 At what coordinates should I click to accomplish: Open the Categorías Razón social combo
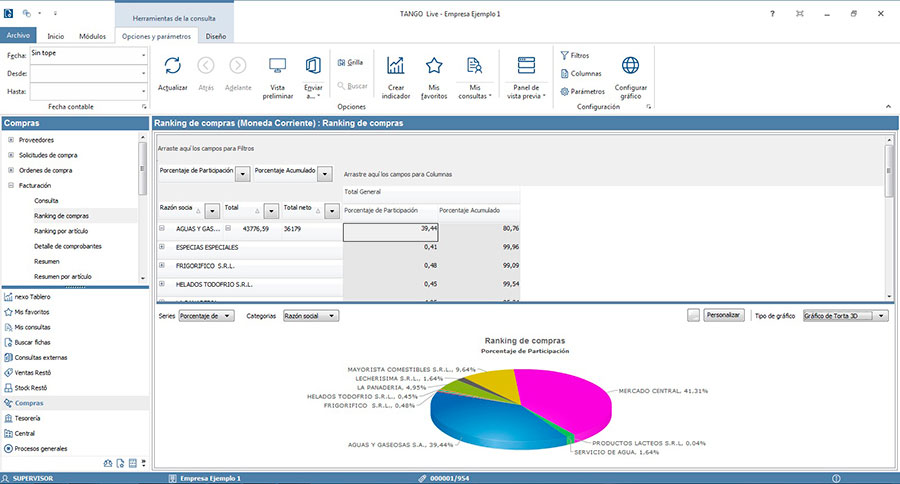point(311,316)
